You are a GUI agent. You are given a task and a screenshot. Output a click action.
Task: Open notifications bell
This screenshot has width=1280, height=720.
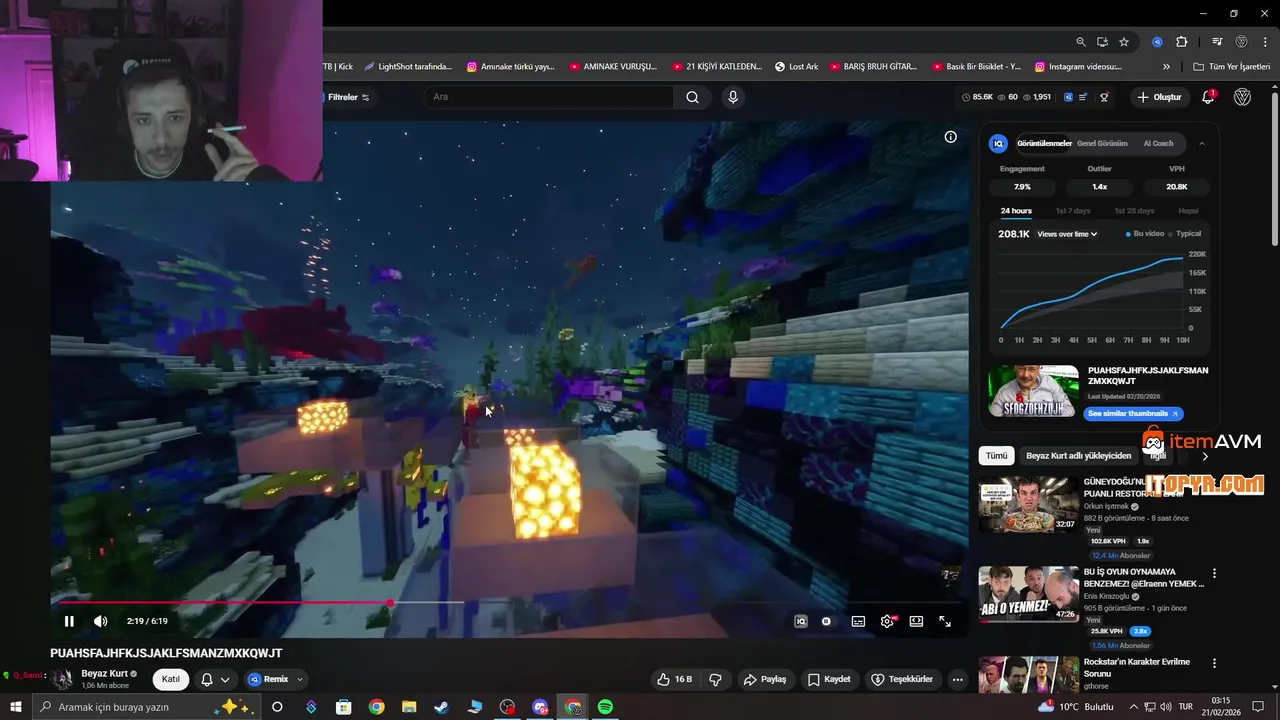[1208, 97]
